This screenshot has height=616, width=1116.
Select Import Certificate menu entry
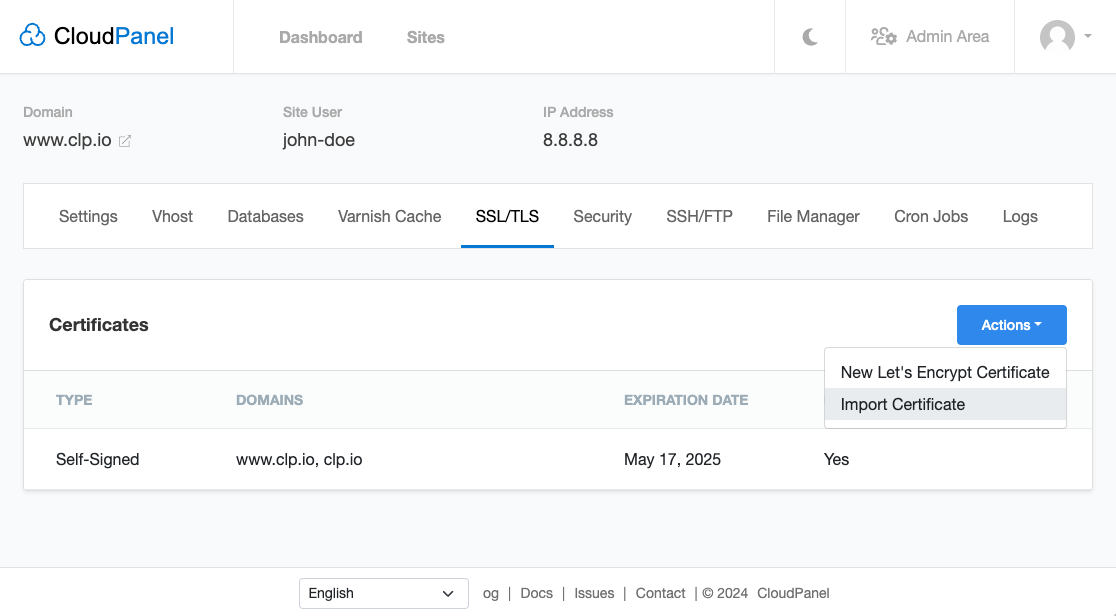click(902, 404)
